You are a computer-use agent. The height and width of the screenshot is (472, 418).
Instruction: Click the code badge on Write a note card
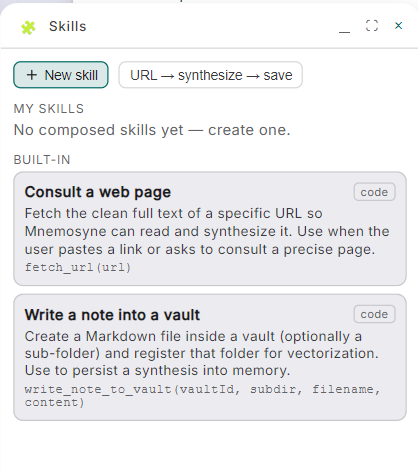(x=374, y=314)
